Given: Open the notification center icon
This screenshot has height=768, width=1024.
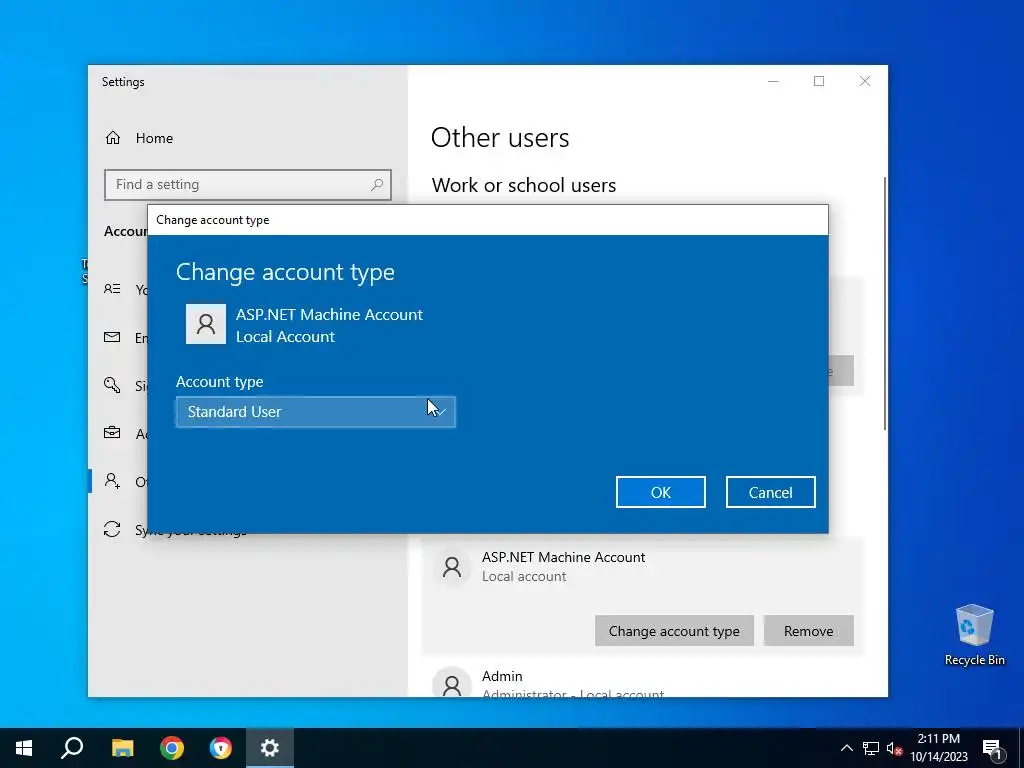Looking at the screenshot, I should pyautogui.click(x=993, y=748).
